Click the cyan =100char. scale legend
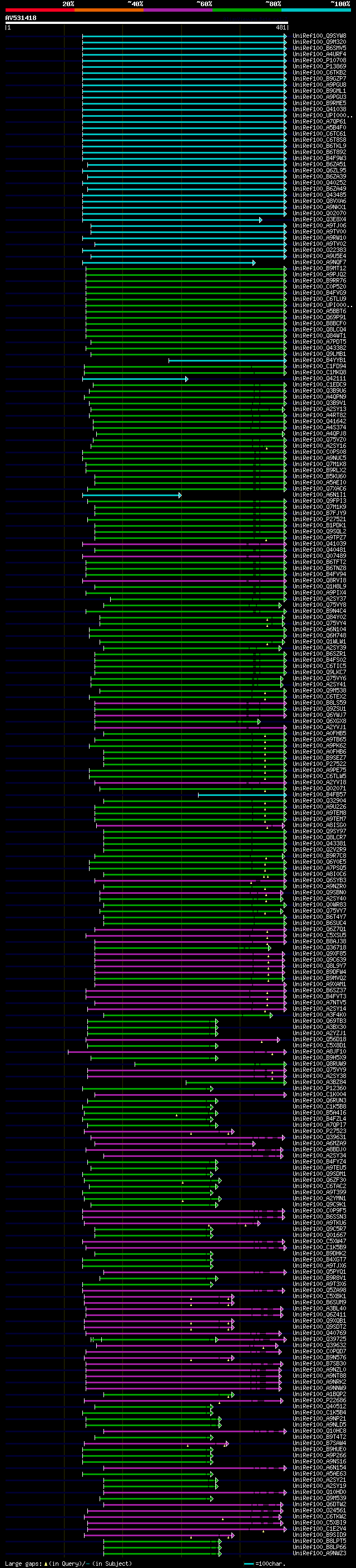356x1568 pixels. tap(265, 1564)
